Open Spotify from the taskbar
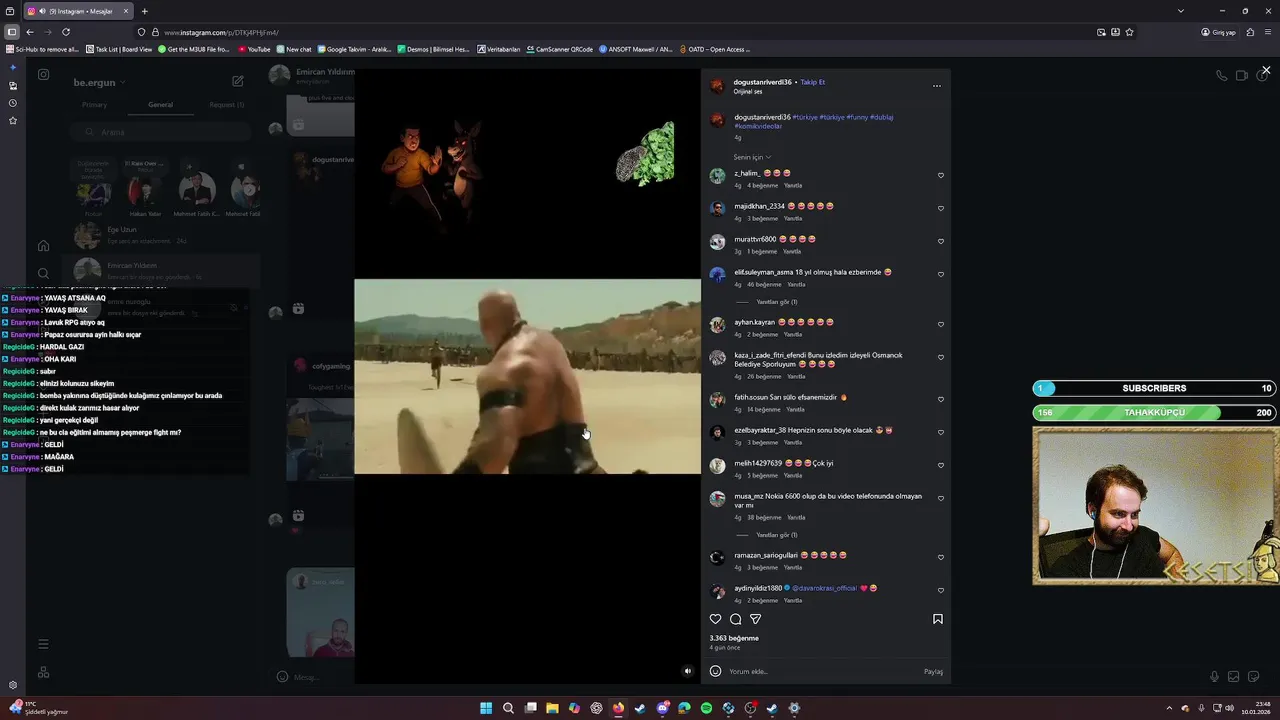 [706, 708]
